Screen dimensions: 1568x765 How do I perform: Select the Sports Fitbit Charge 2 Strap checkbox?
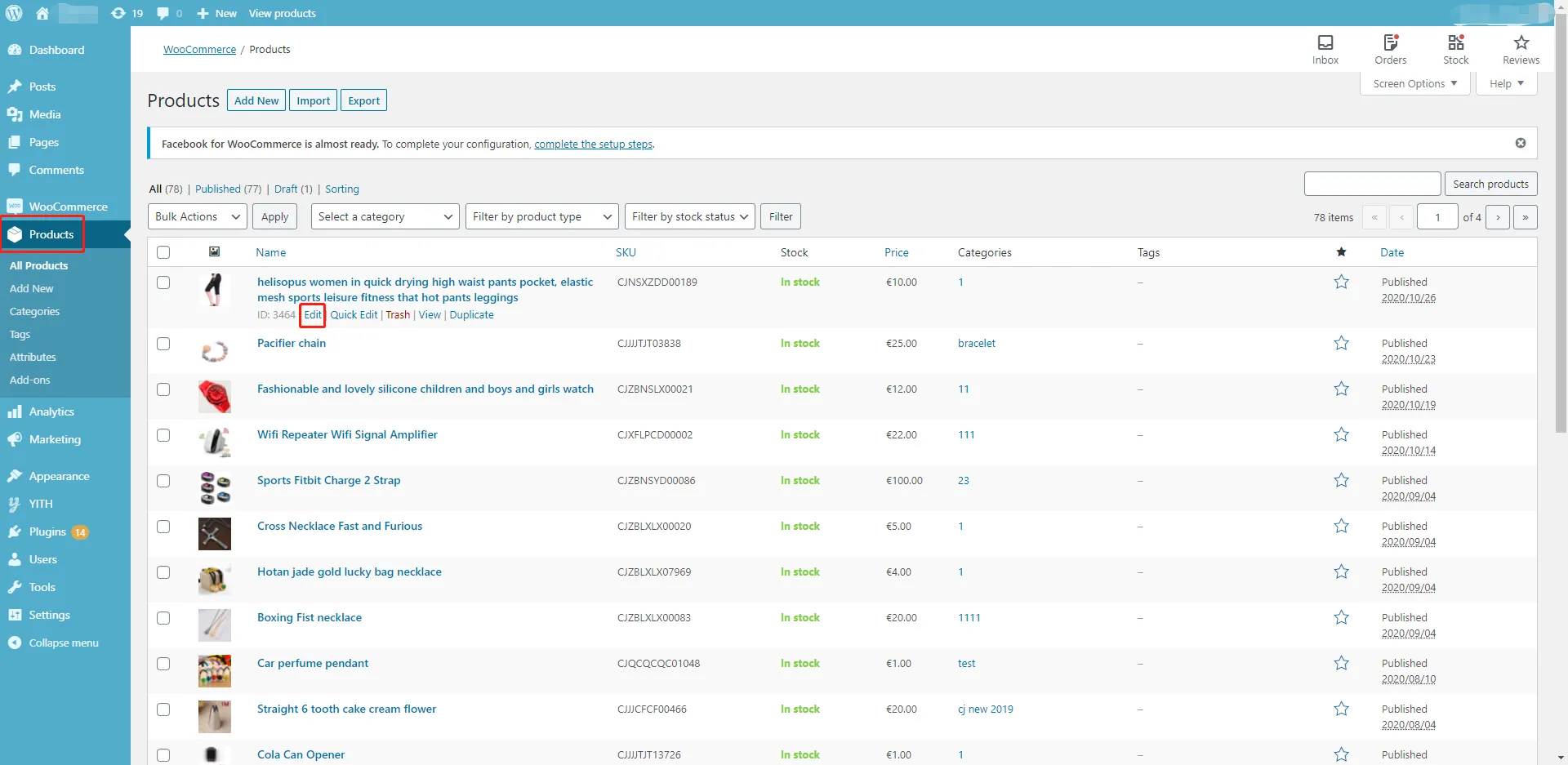tap(163, 481)
